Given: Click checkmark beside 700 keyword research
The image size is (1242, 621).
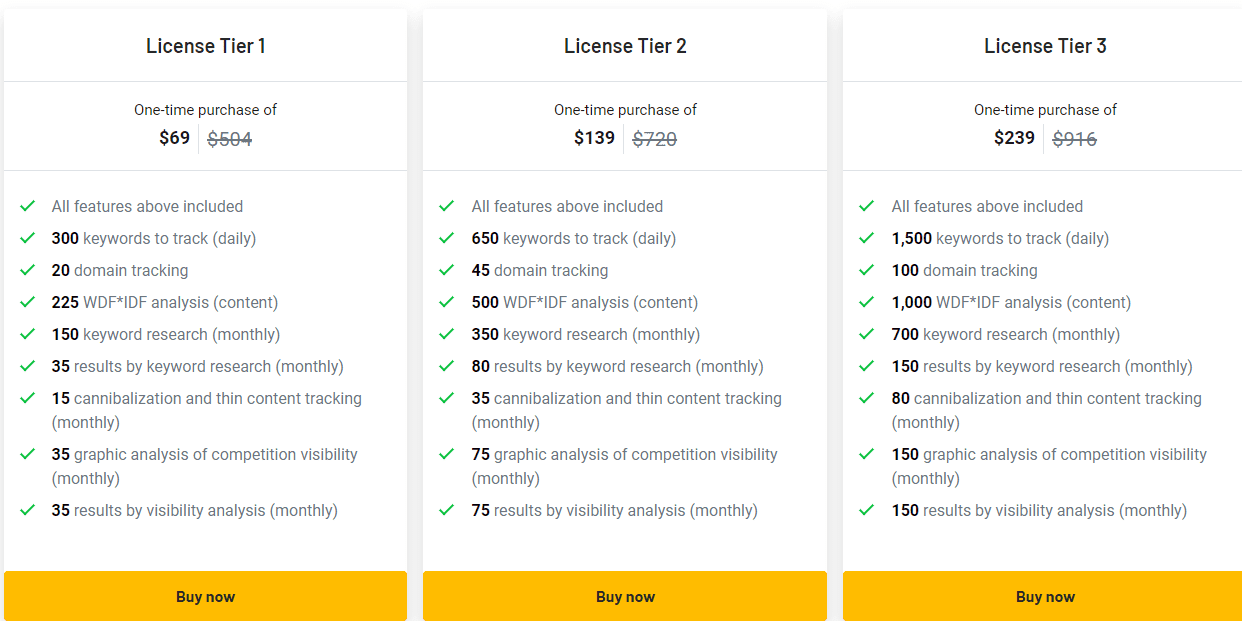Looking at the screenshot, I should click(867, 334).
